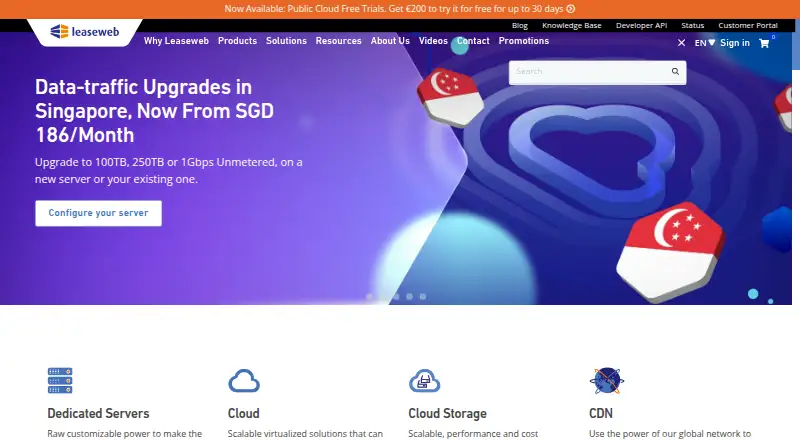The height and width of the screenshot is (440, 800).
Task: Click the Cloud Storage disk icon
Action: tap(424, 381)
